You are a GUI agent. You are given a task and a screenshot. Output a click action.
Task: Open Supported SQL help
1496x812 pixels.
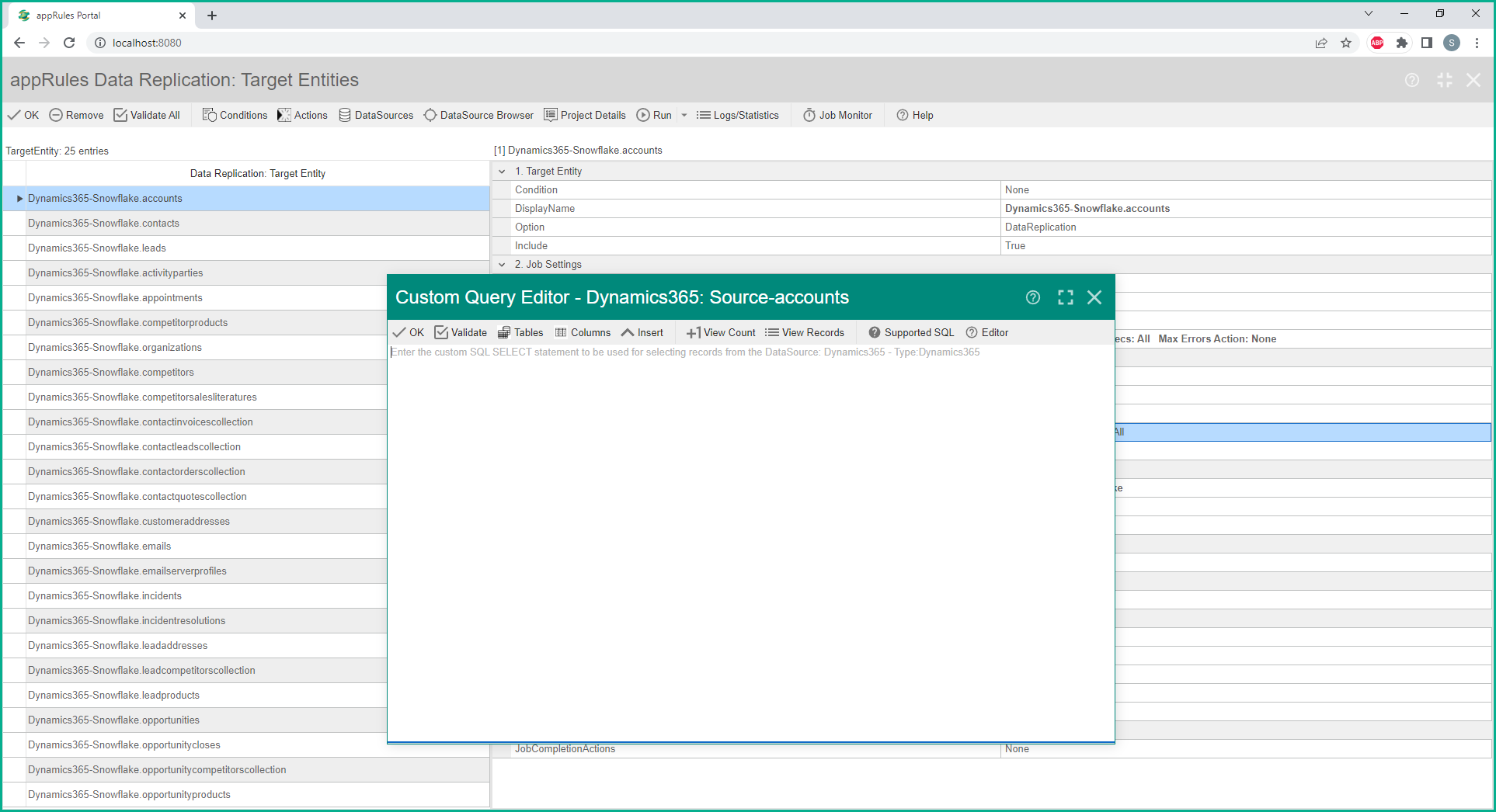(911, 332)
